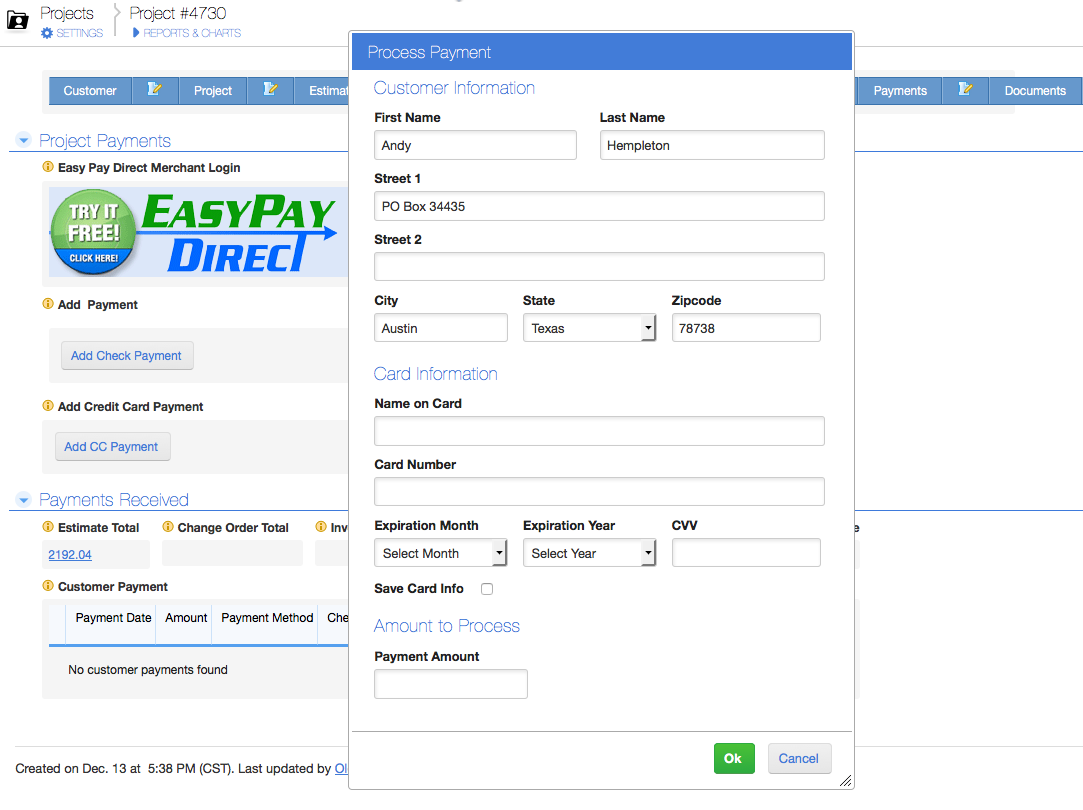
Task: Collapse the Payments Received section
Action: pyautogui.click(x=23, y=499)
